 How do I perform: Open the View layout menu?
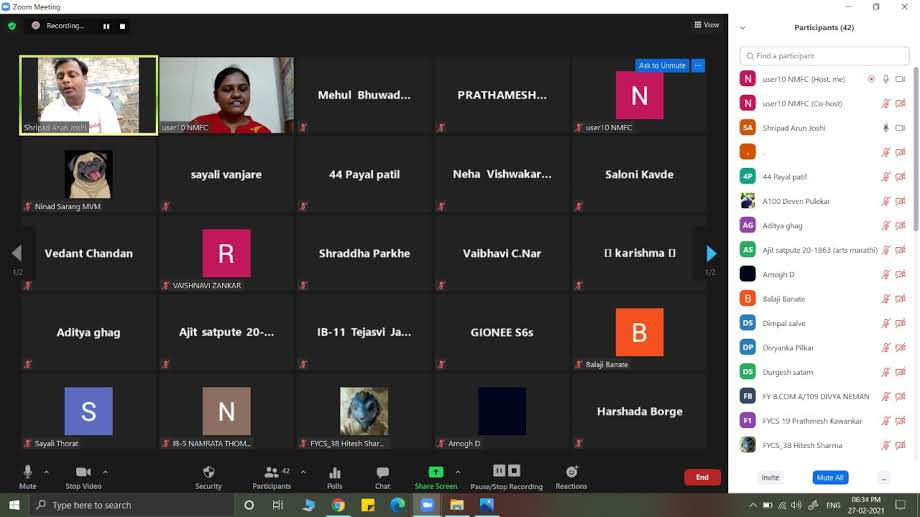click(706, 25)
